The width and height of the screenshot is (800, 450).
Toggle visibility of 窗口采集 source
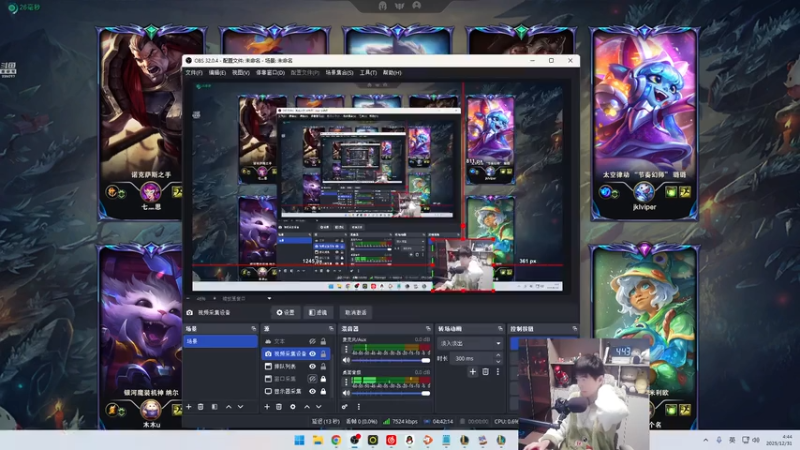[x=312, y=379]
